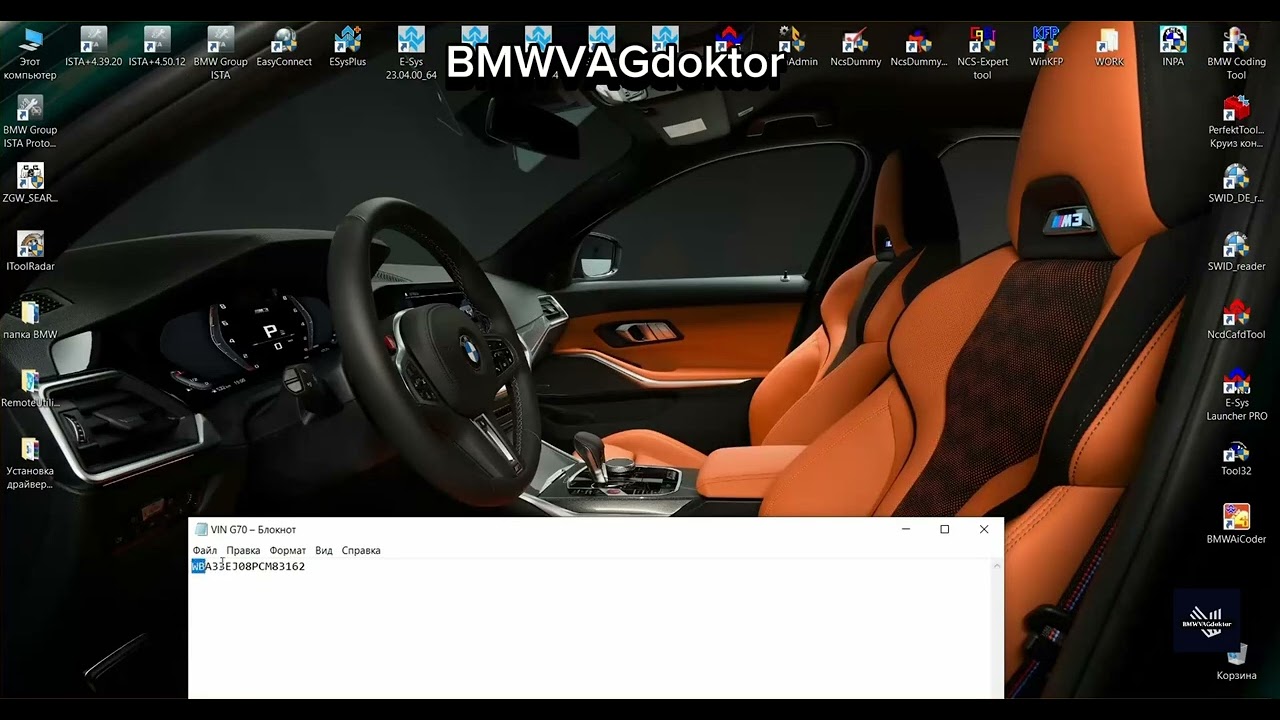1280x720 pixels.
Task: Open the Правка menu in Notepad
Action: (243, 550)
